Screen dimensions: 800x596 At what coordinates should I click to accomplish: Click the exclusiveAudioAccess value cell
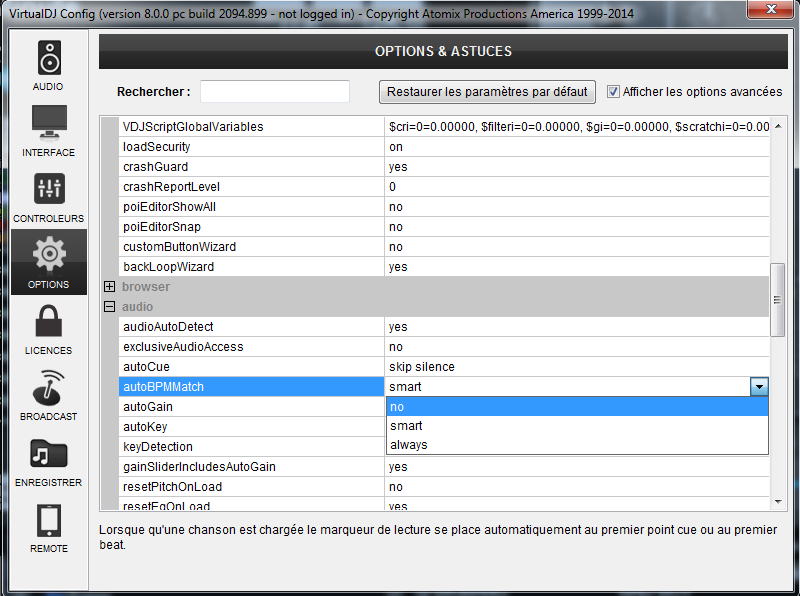tap(576, 347)
